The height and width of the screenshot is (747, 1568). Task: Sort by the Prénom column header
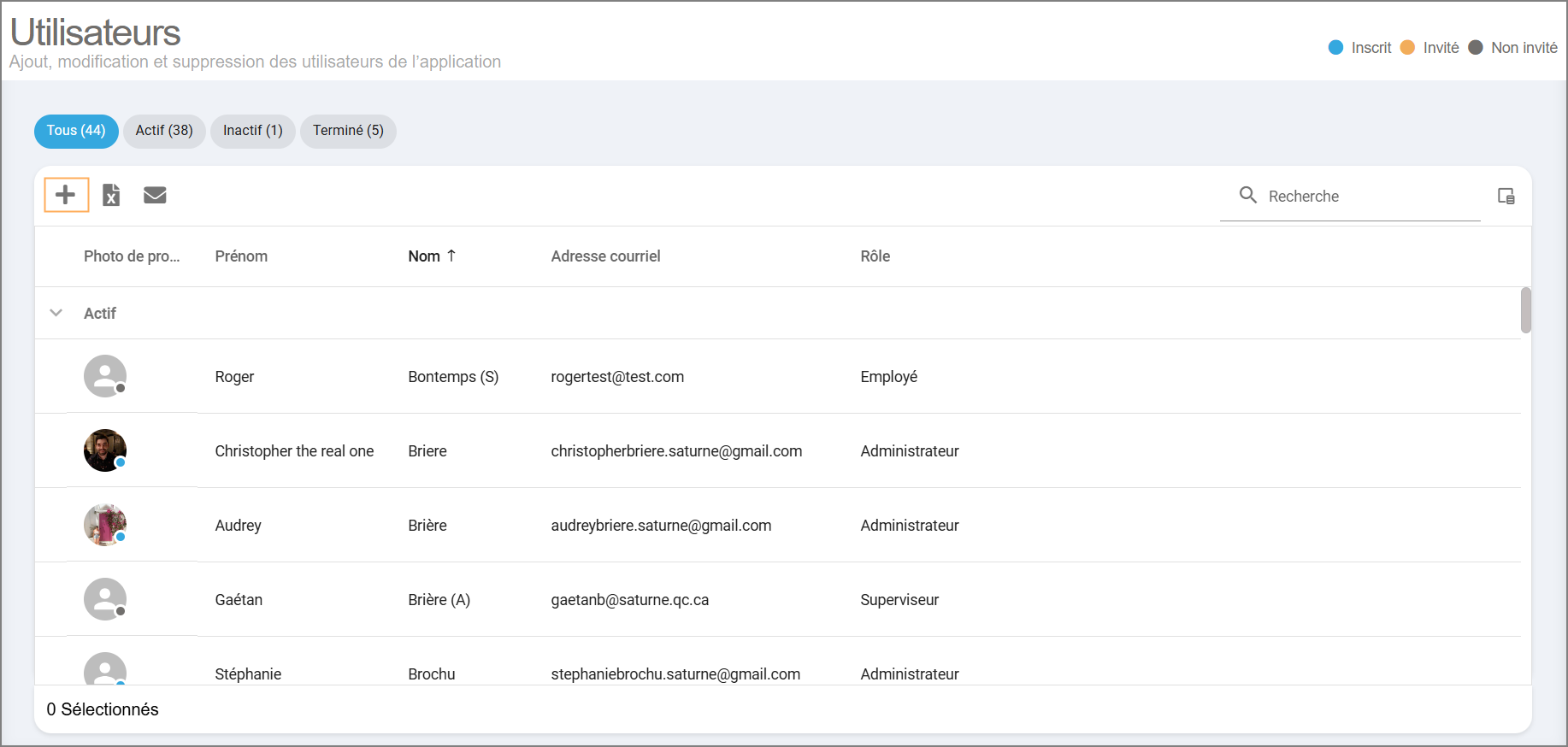(x=241, y=256)
